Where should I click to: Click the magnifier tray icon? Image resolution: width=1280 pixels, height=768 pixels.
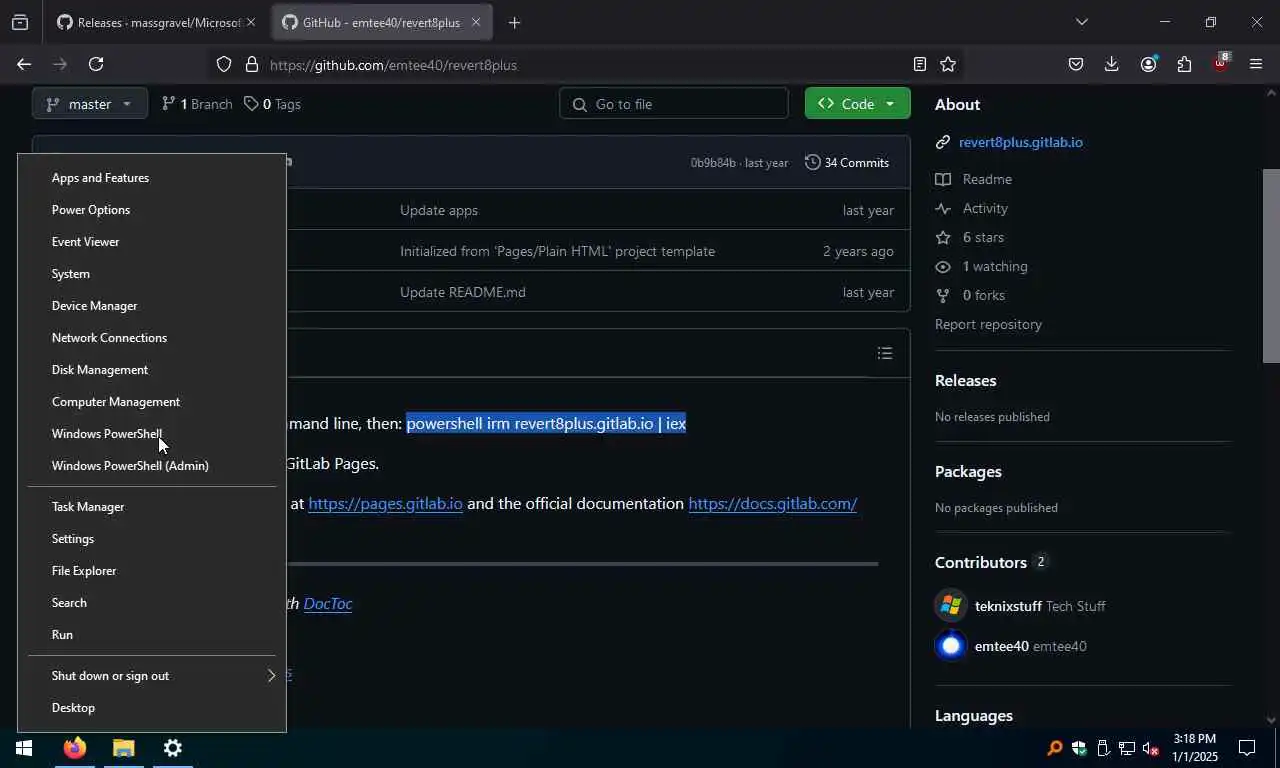coord(1054,748)
